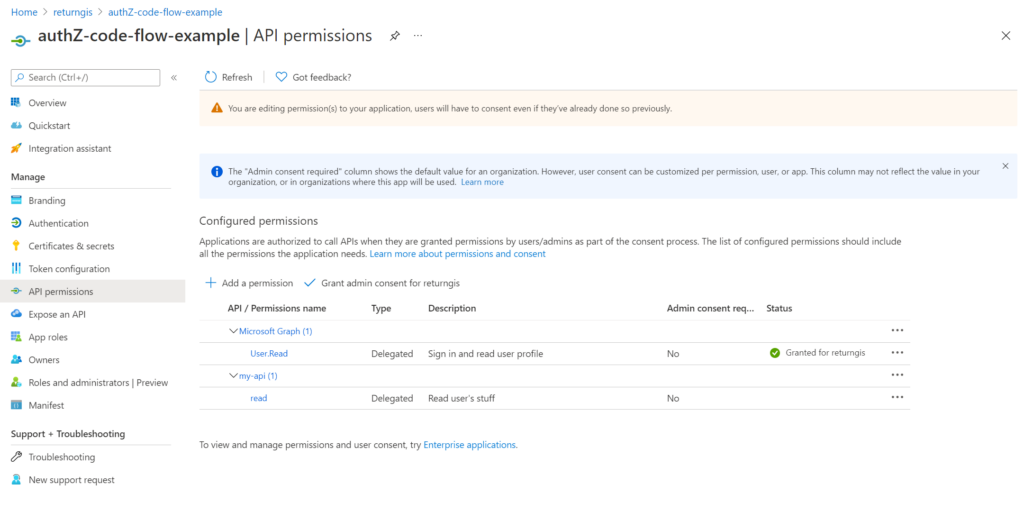Open Learn more about permissions and consent
Image resolution: width=1024 pixels, height=512 pixels.
tap(457, 254)
